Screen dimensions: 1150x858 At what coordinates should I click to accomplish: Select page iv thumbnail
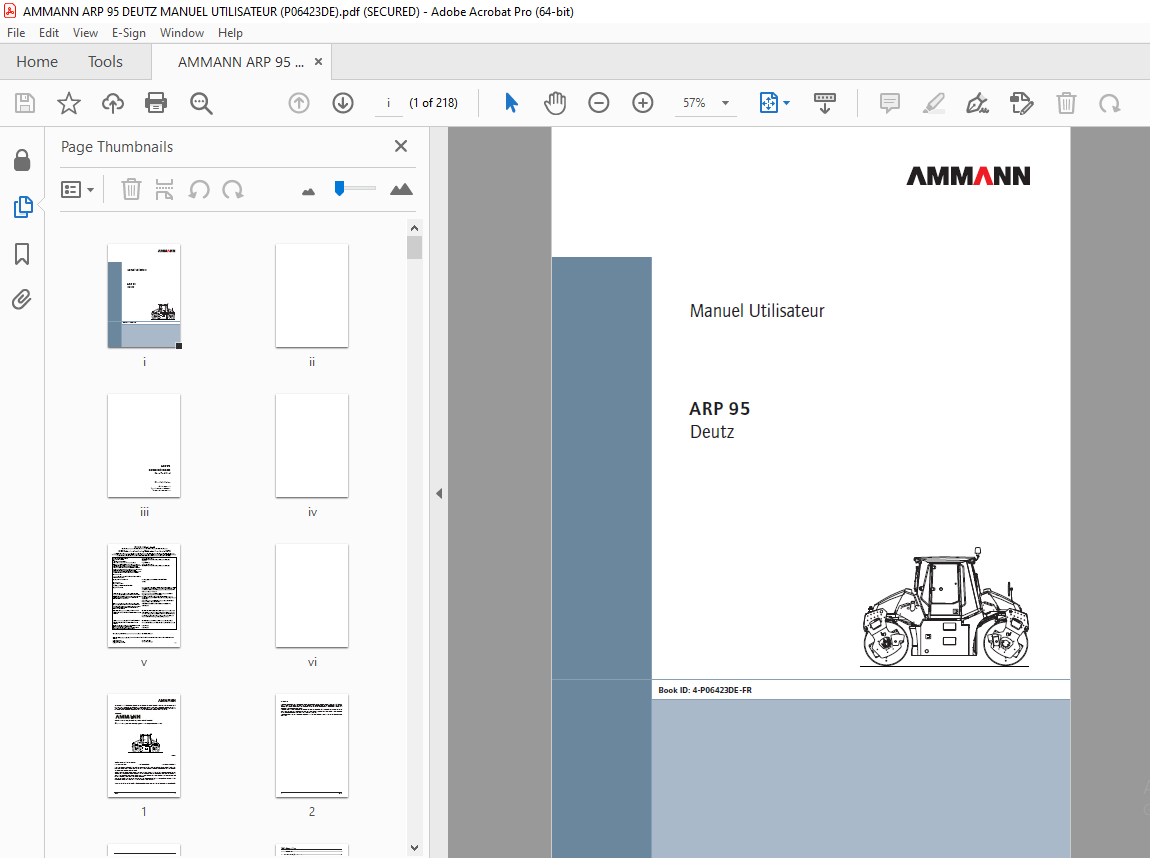click(312, 446)
